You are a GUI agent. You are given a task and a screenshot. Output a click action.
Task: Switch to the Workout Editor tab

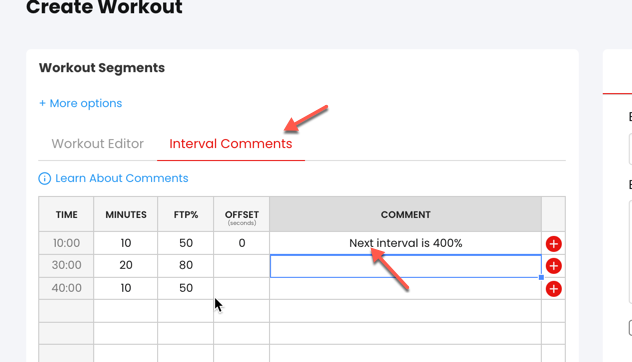(98, 144)
